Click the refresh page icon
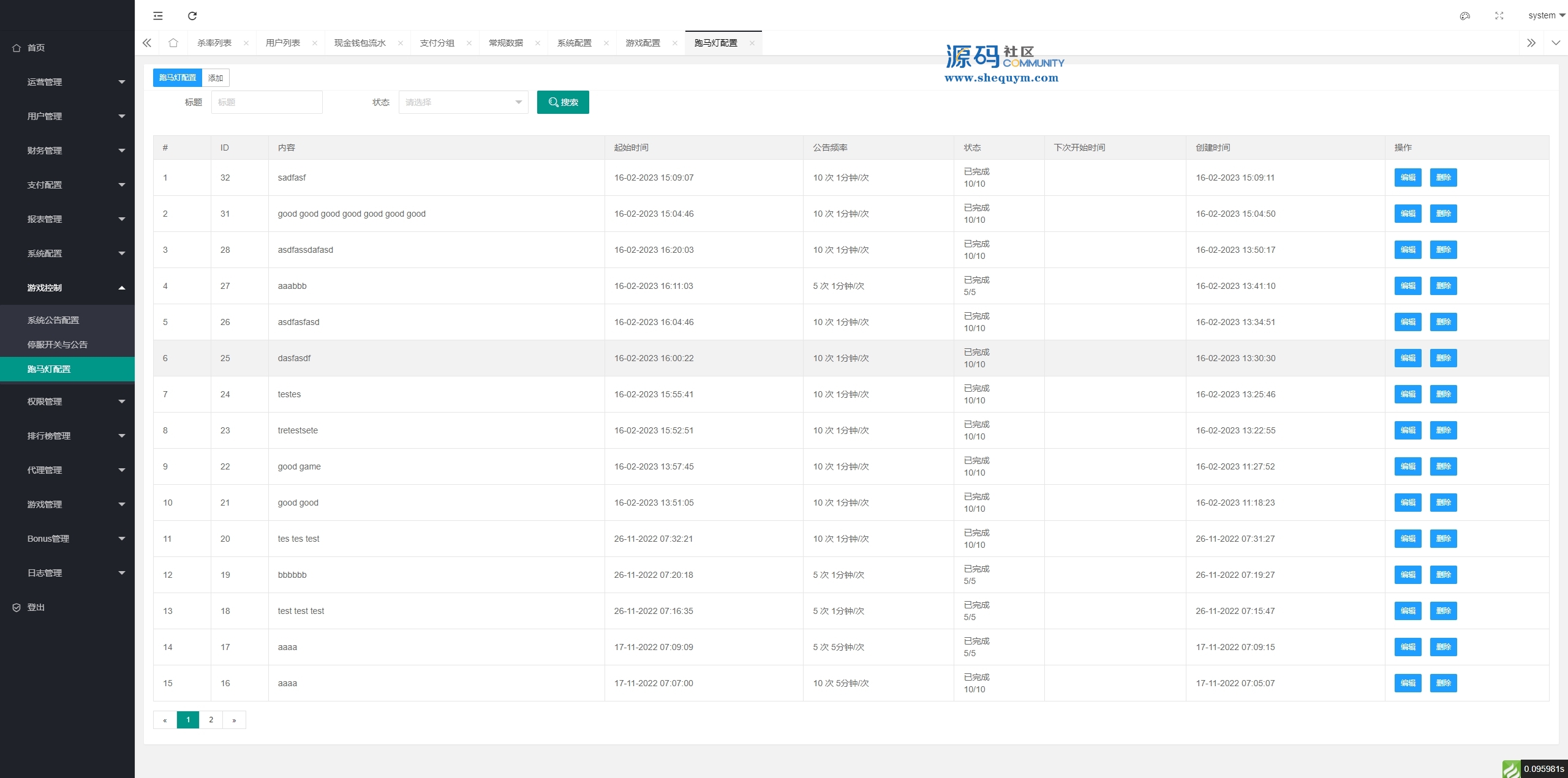Image resolution: width=1568 pixels, height=778 pixels. point(192,16)
